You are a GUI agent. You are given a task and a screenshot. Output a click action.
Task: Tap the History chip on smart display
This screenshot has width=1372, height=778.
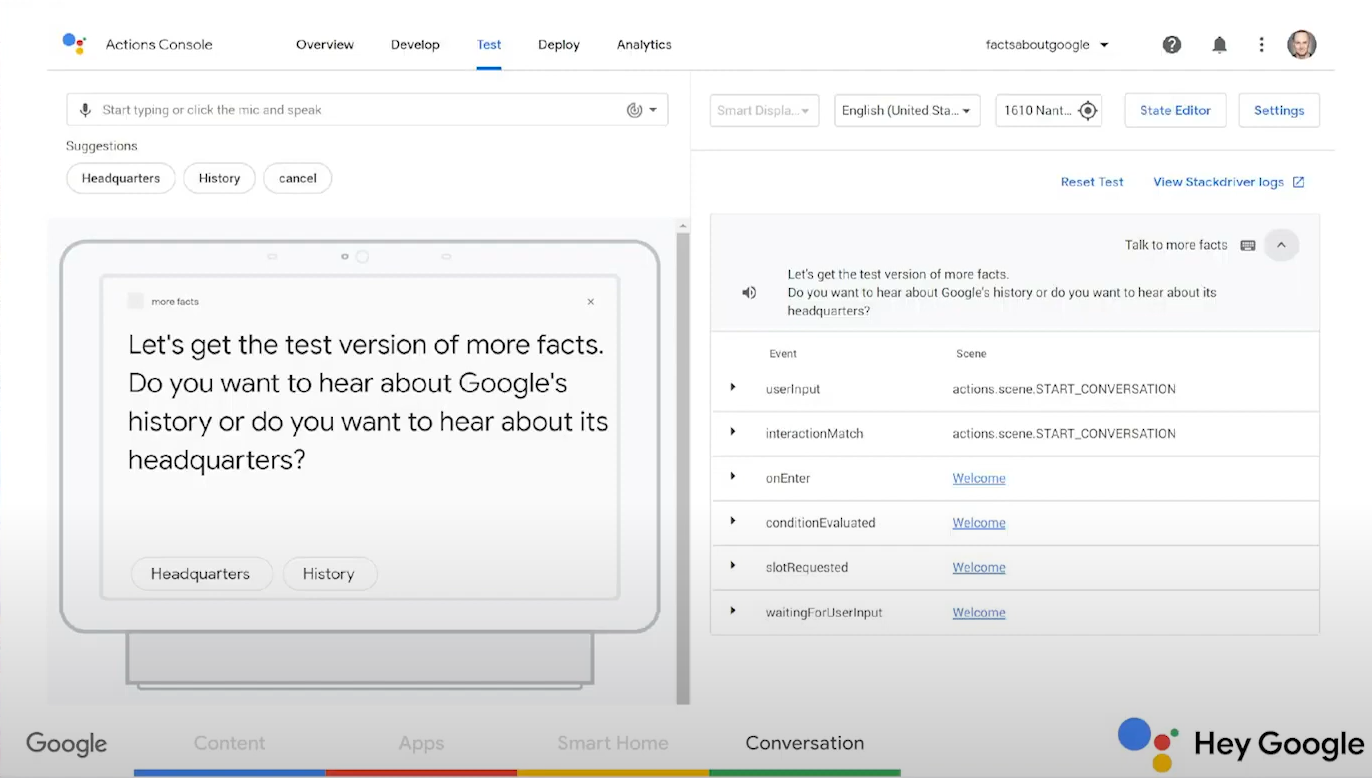[x=329, y=574]
